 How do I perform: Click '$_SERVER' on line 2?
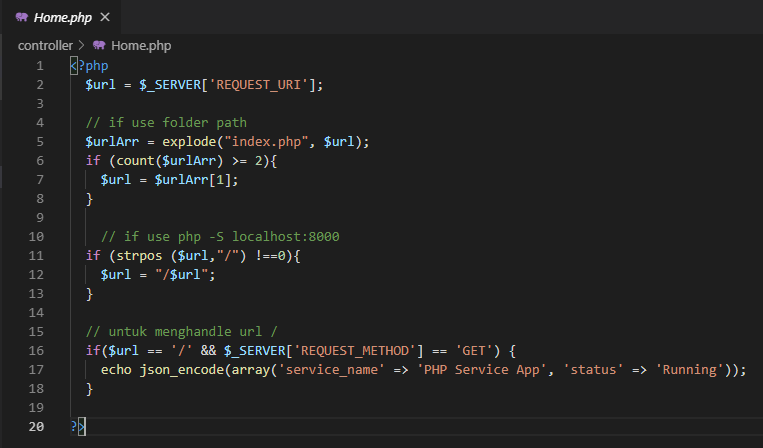point(170,85)
